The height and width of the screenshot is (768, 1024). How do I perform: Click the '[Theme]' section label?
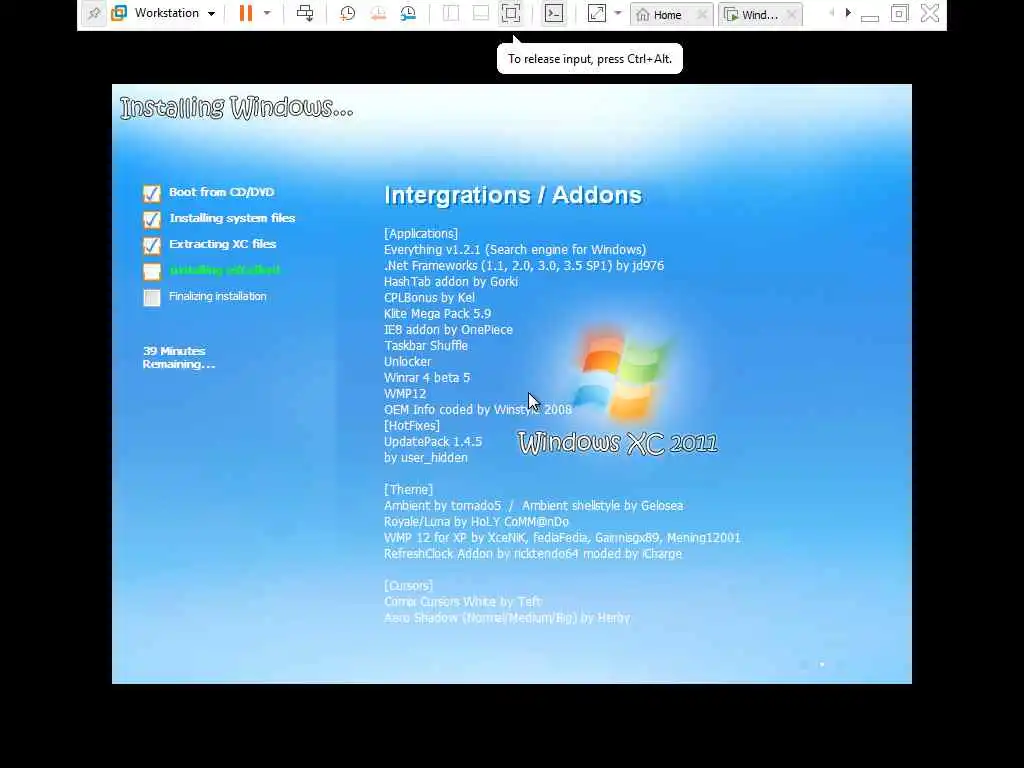pos(408,490)
